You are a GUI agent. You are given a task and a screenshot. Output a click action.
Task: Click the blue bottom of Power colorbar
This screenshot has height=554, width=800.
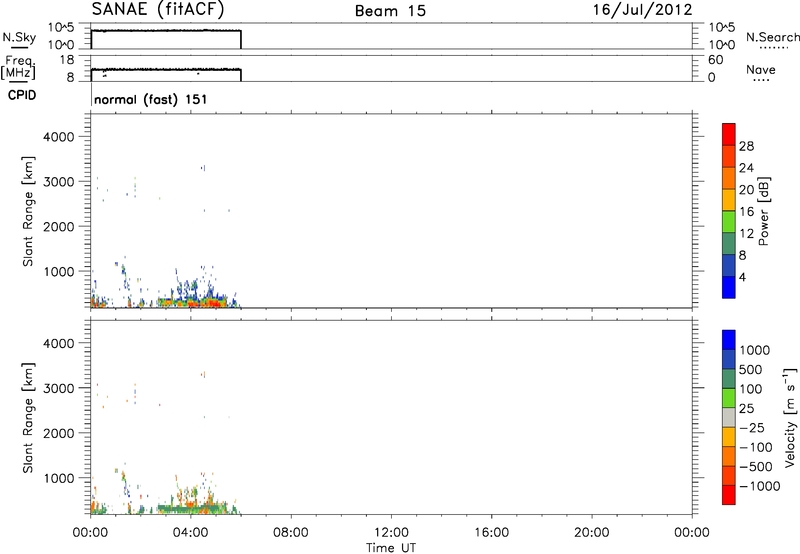[x=729, y=287]
